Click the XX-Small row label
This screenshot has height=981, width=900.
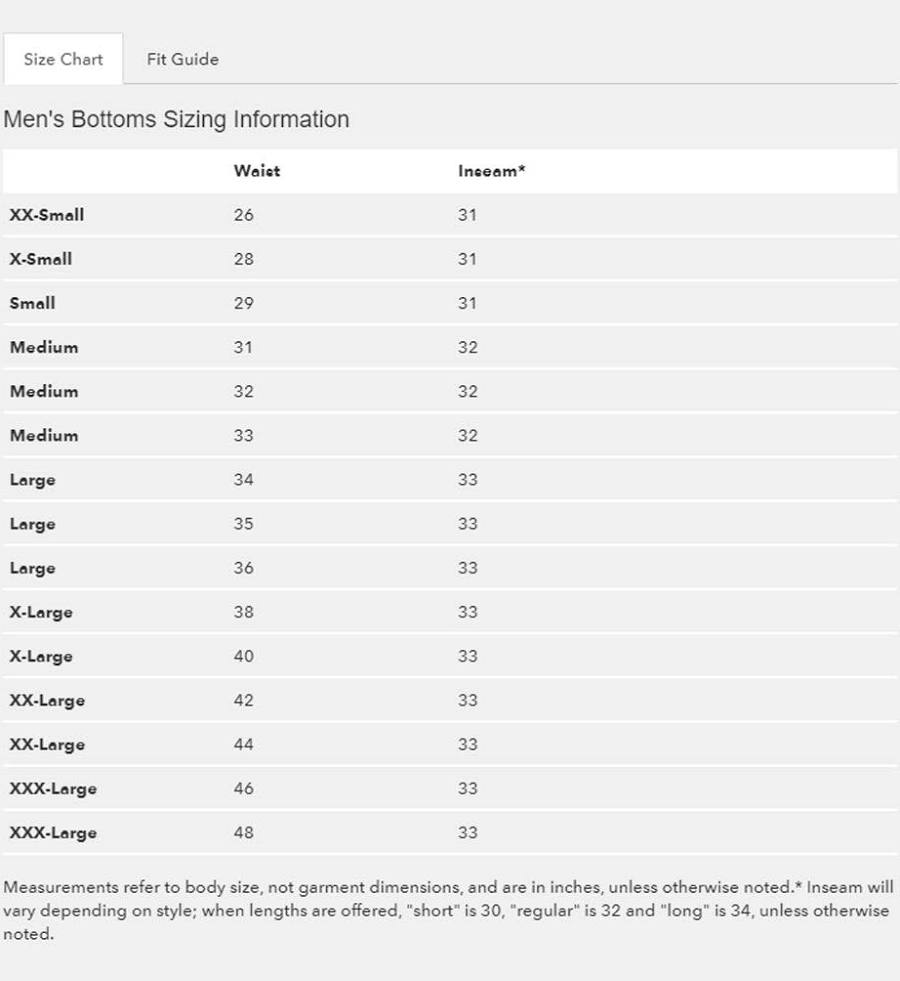coord(47,215)
